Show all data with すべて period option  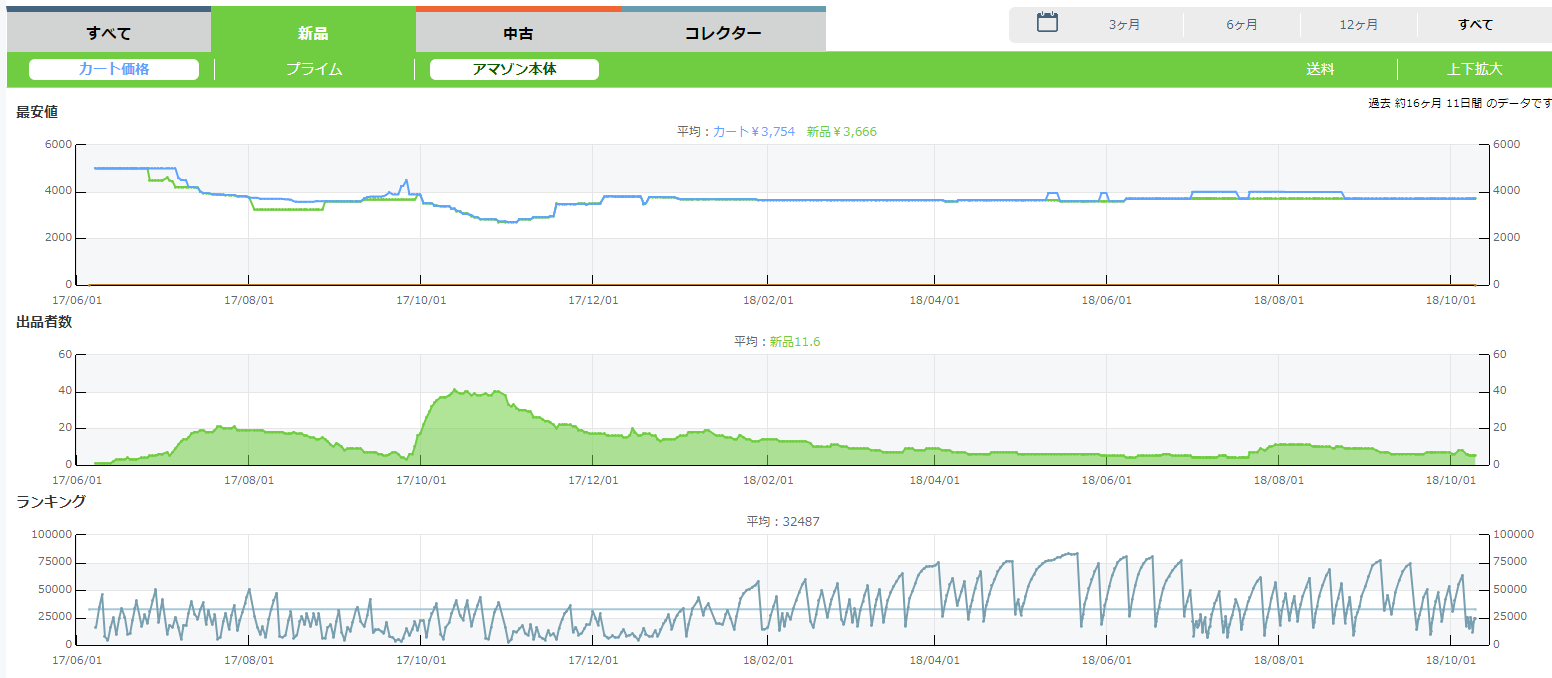click(1475, 25)
